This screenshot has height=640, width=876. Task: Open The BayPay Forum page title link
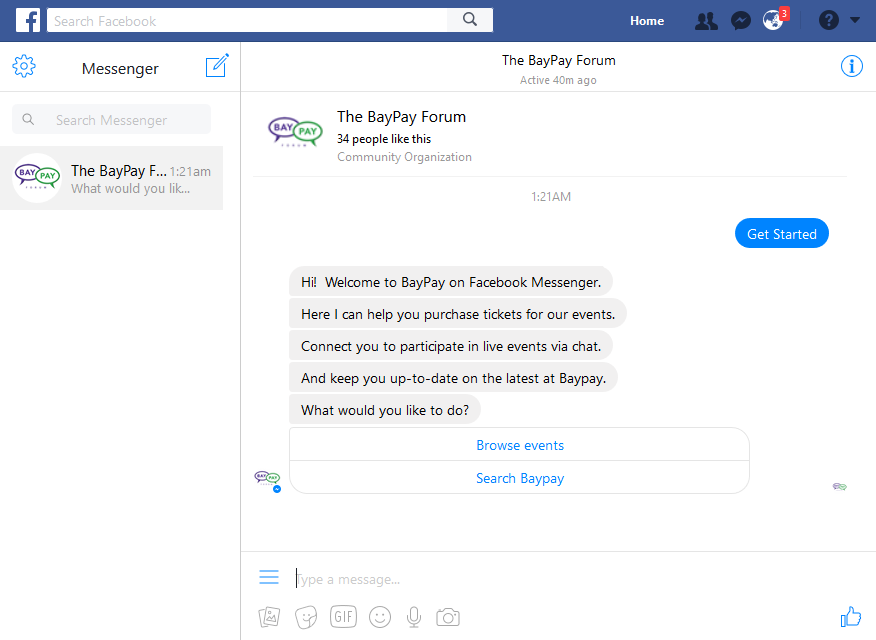click(x=401, y=117)
